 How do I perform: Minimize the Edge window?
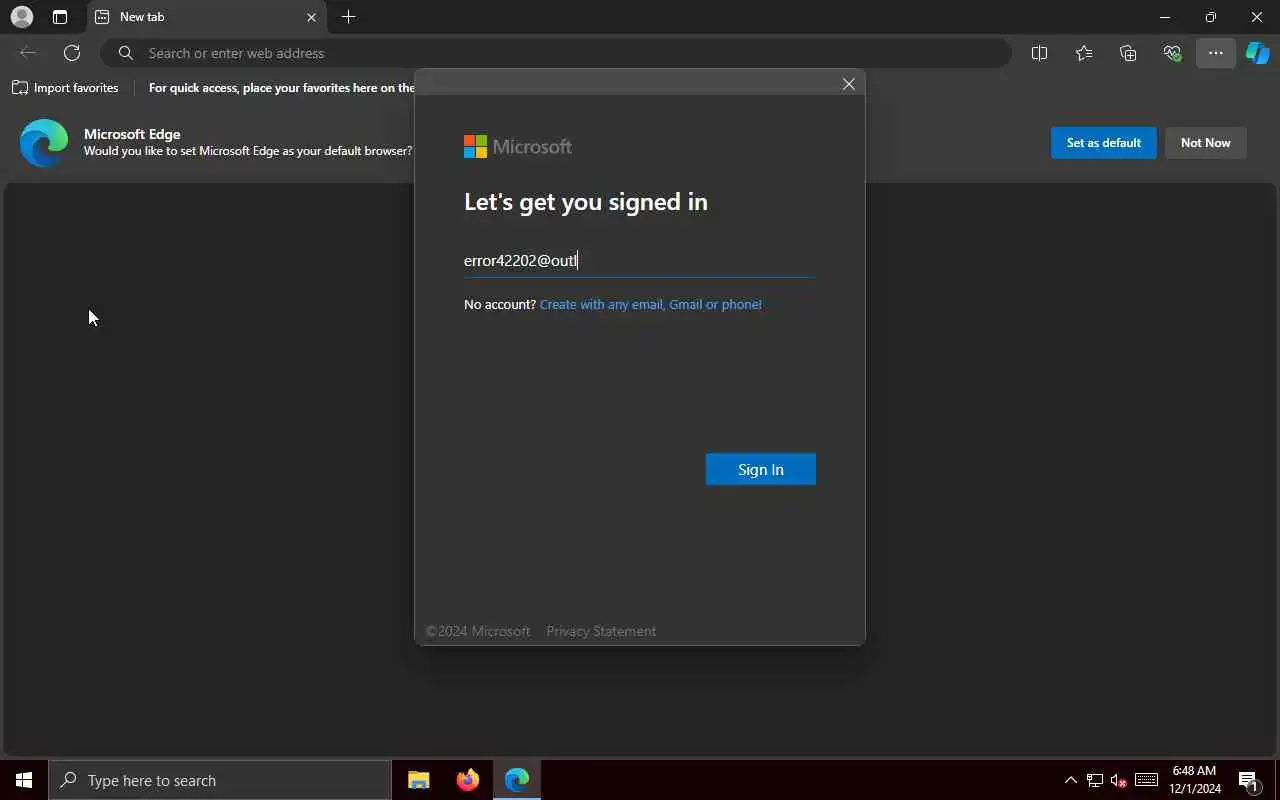pyautogui.click(x=1164, y=17)
